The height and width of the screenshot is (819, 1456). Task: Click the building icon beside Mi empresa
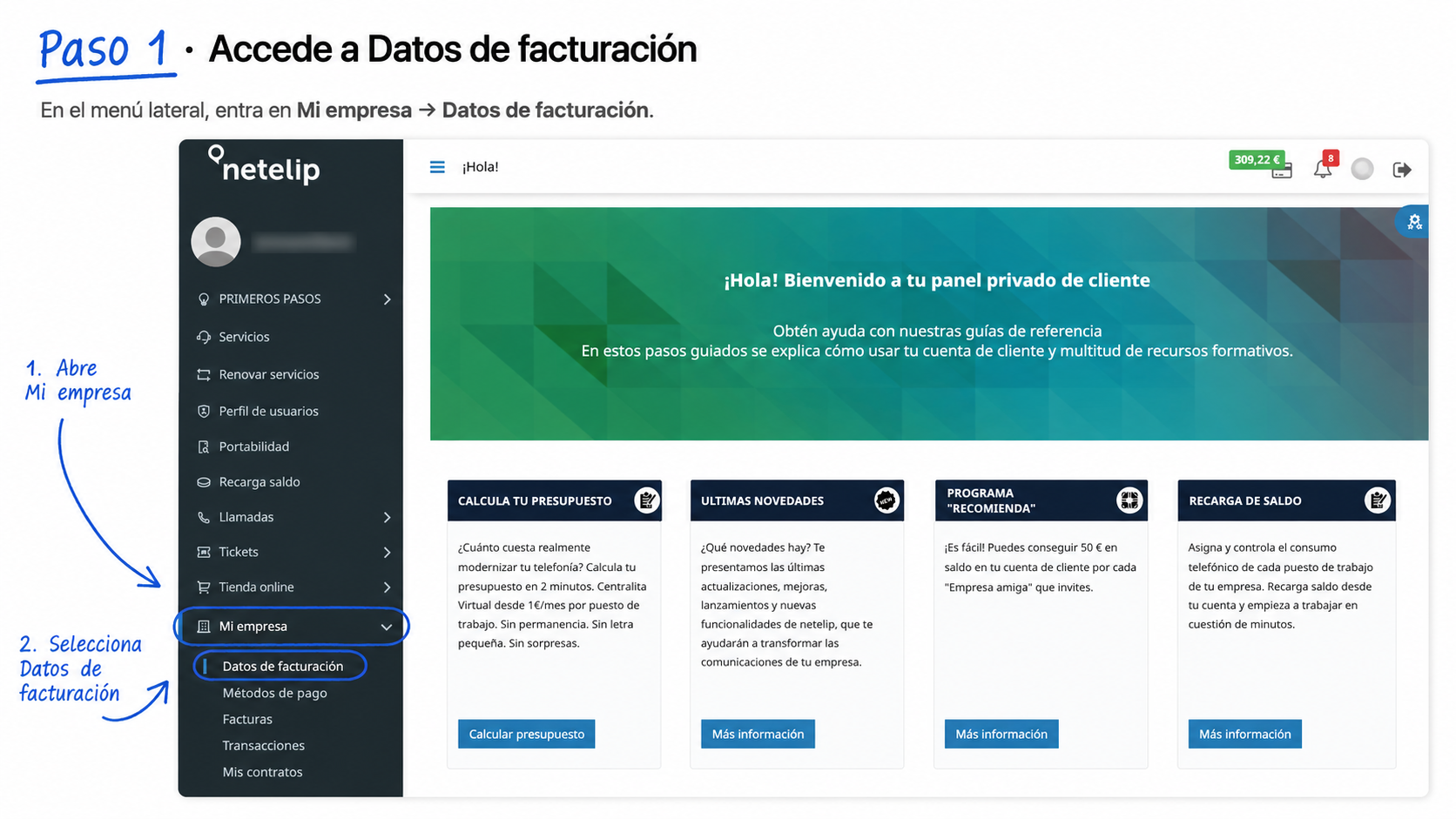click(x=204, y=627)
